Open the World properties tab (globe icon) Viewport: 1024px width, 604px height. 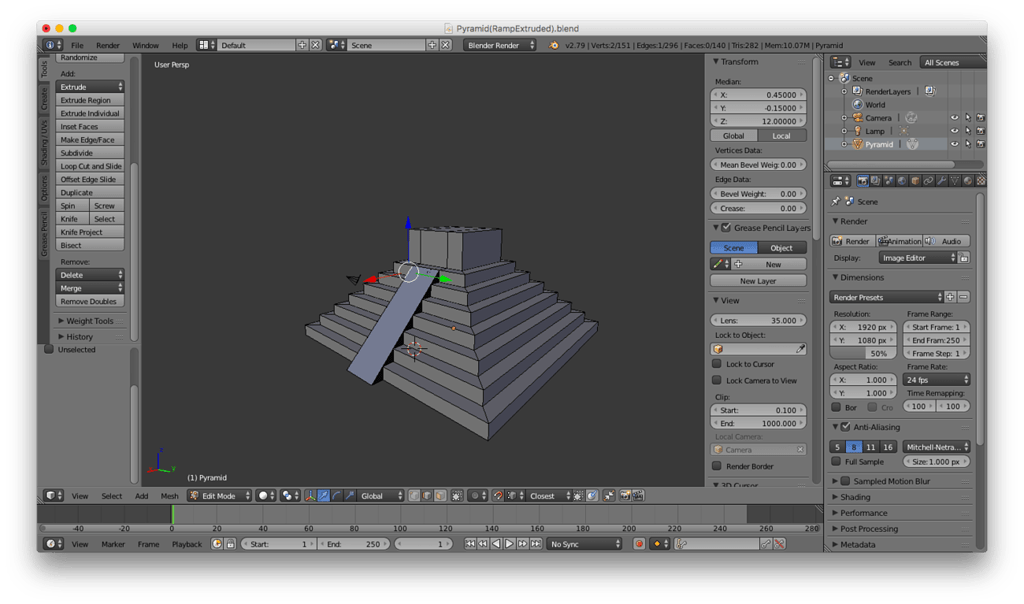pos(902,181)
